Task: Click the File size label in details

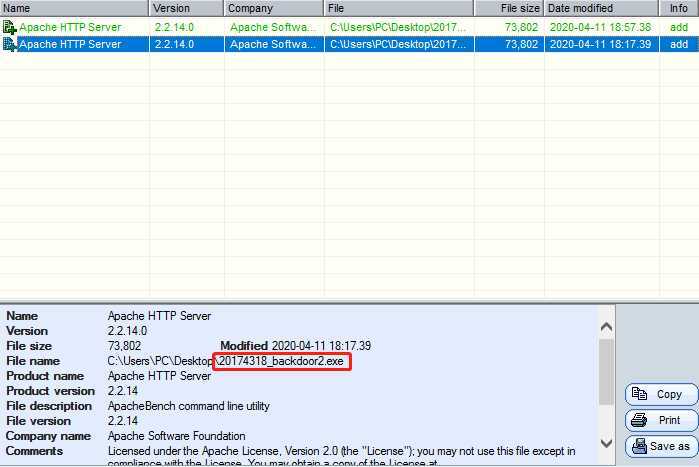Action: 29,346
